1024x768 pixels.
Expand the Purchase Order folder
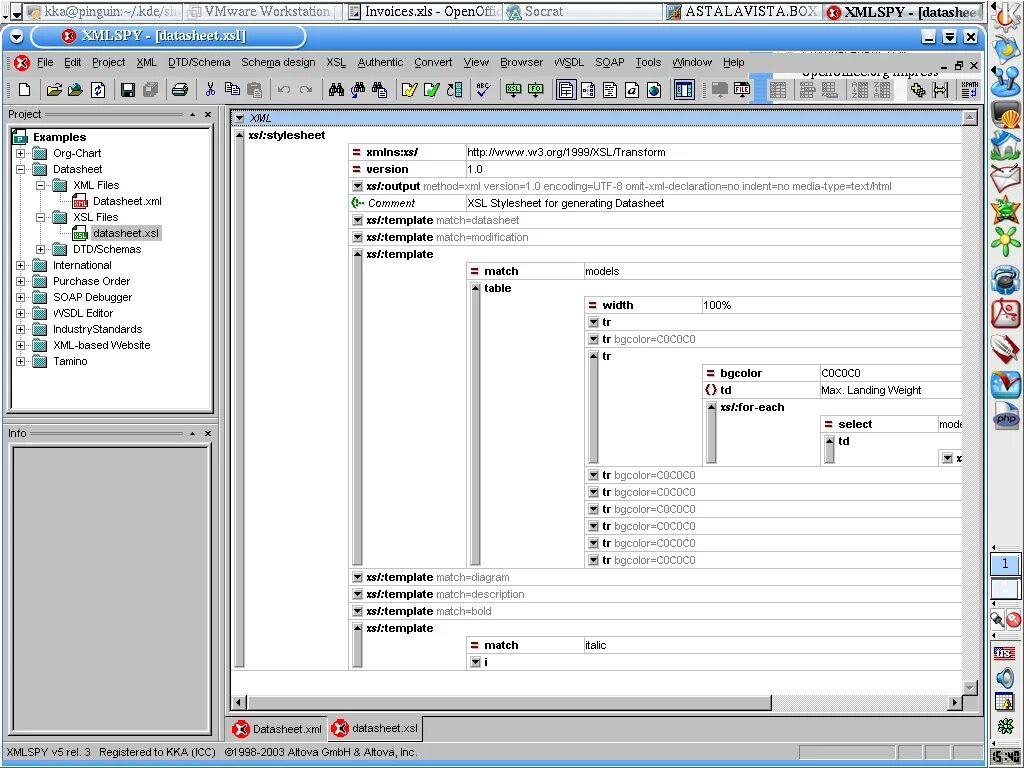click(x=20, y=281)
